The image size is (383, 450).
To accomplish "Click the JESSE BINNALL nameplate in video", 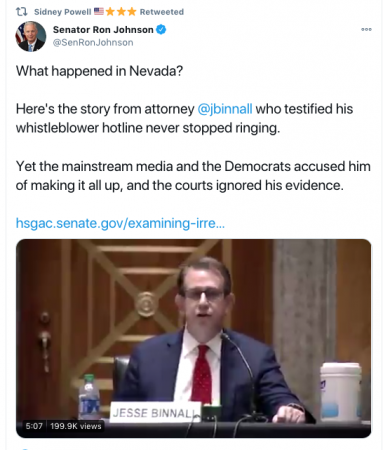I will [x=155, y=413].
